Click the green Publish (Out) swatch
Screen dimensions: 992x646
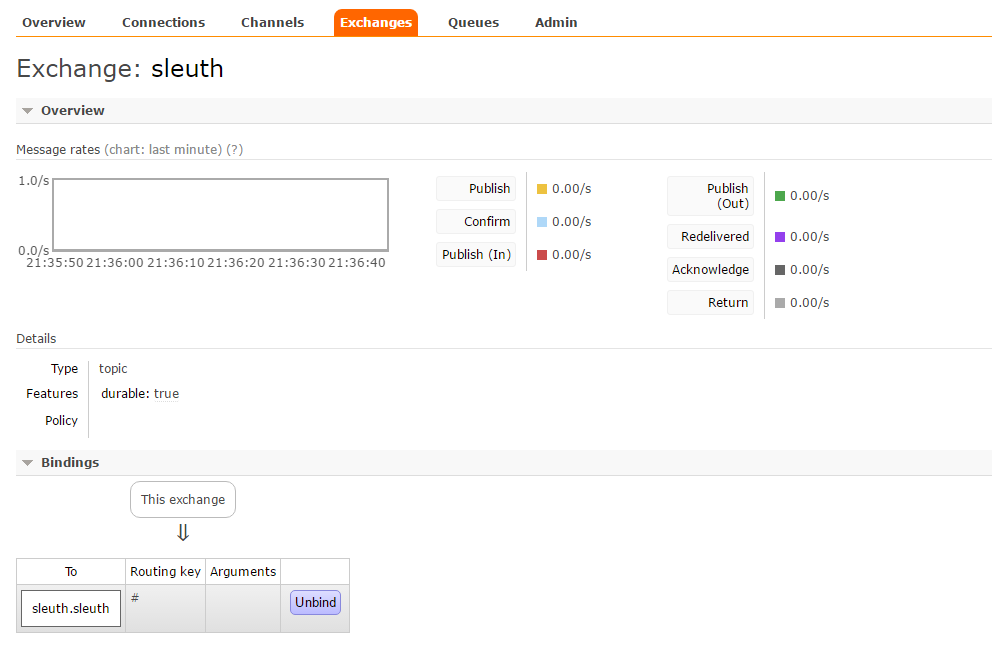(780, 196)
